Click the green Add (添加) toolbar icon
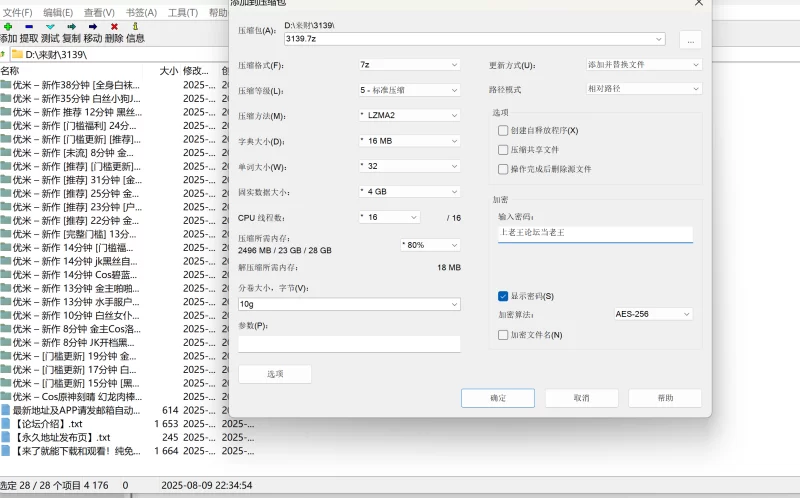 pyautogui.click(x=8, y=27)
